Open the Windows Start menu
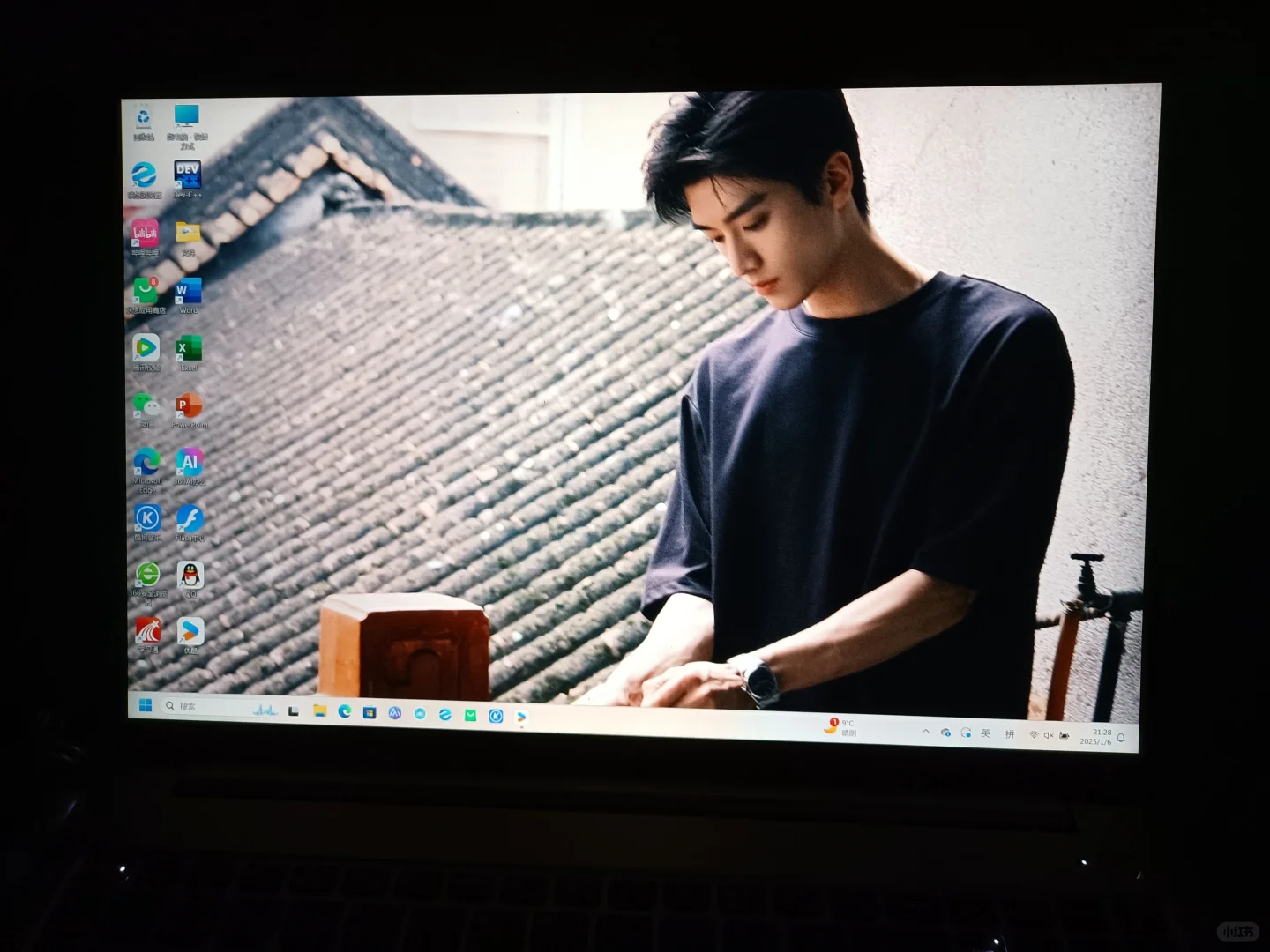This screenshot has width=1270, height=952. click(146, 705)
